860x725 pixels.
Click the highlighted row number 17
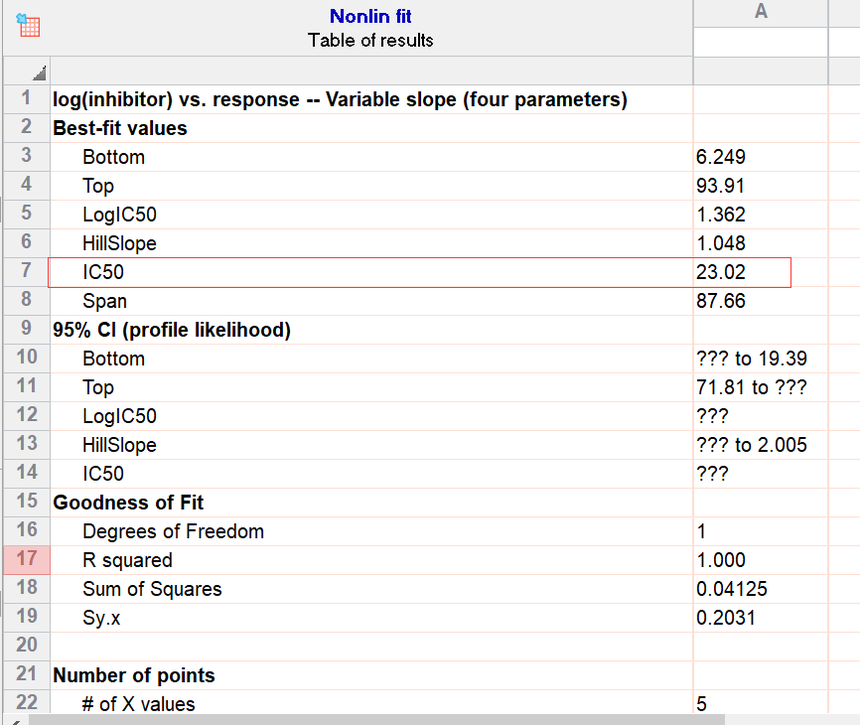click(26, 560)
